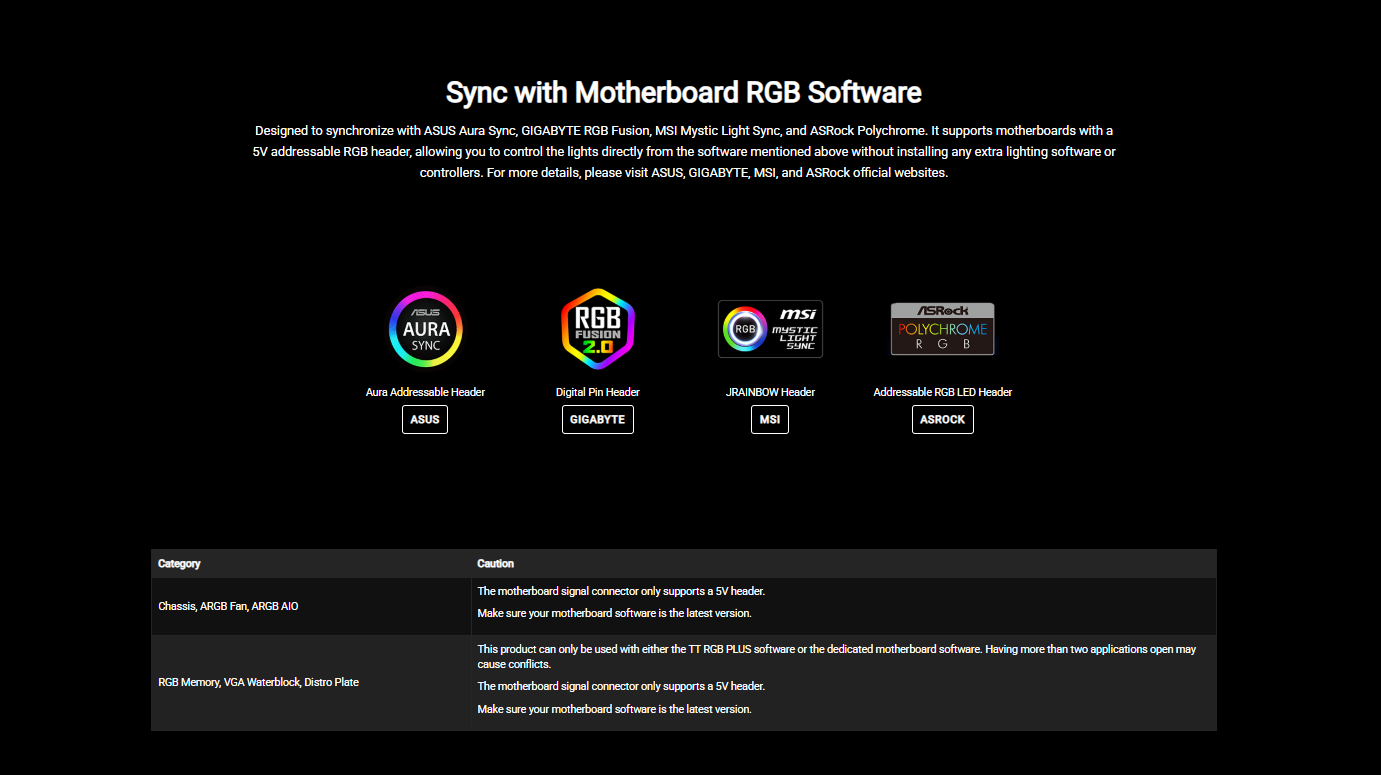Click the description paragraph under the heading

tap(683, 151)
